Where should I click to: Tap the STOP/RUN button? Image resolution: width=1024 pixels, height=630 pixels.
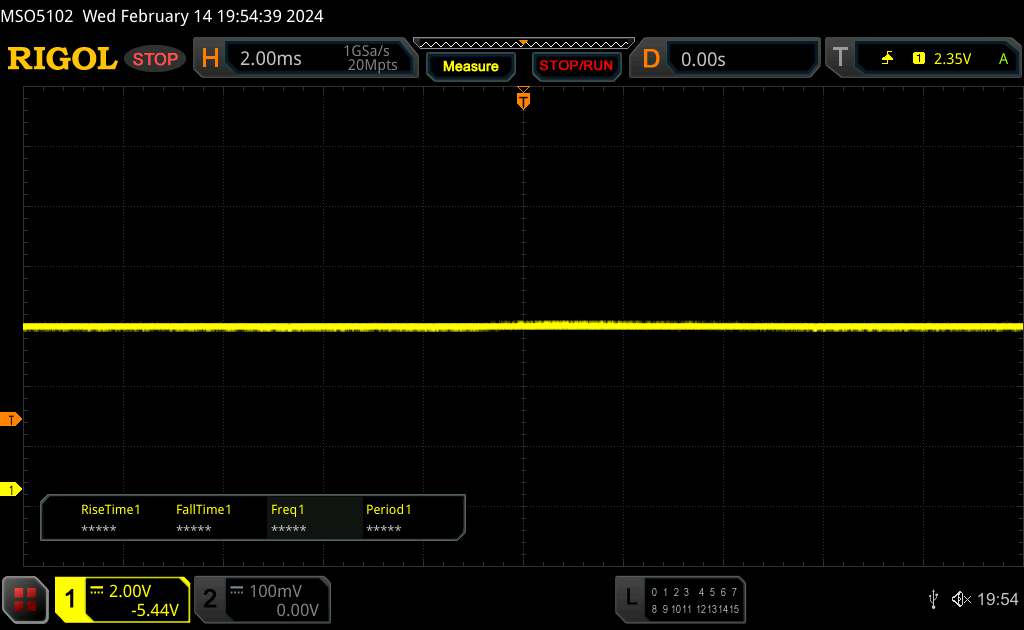coord(576,66)
